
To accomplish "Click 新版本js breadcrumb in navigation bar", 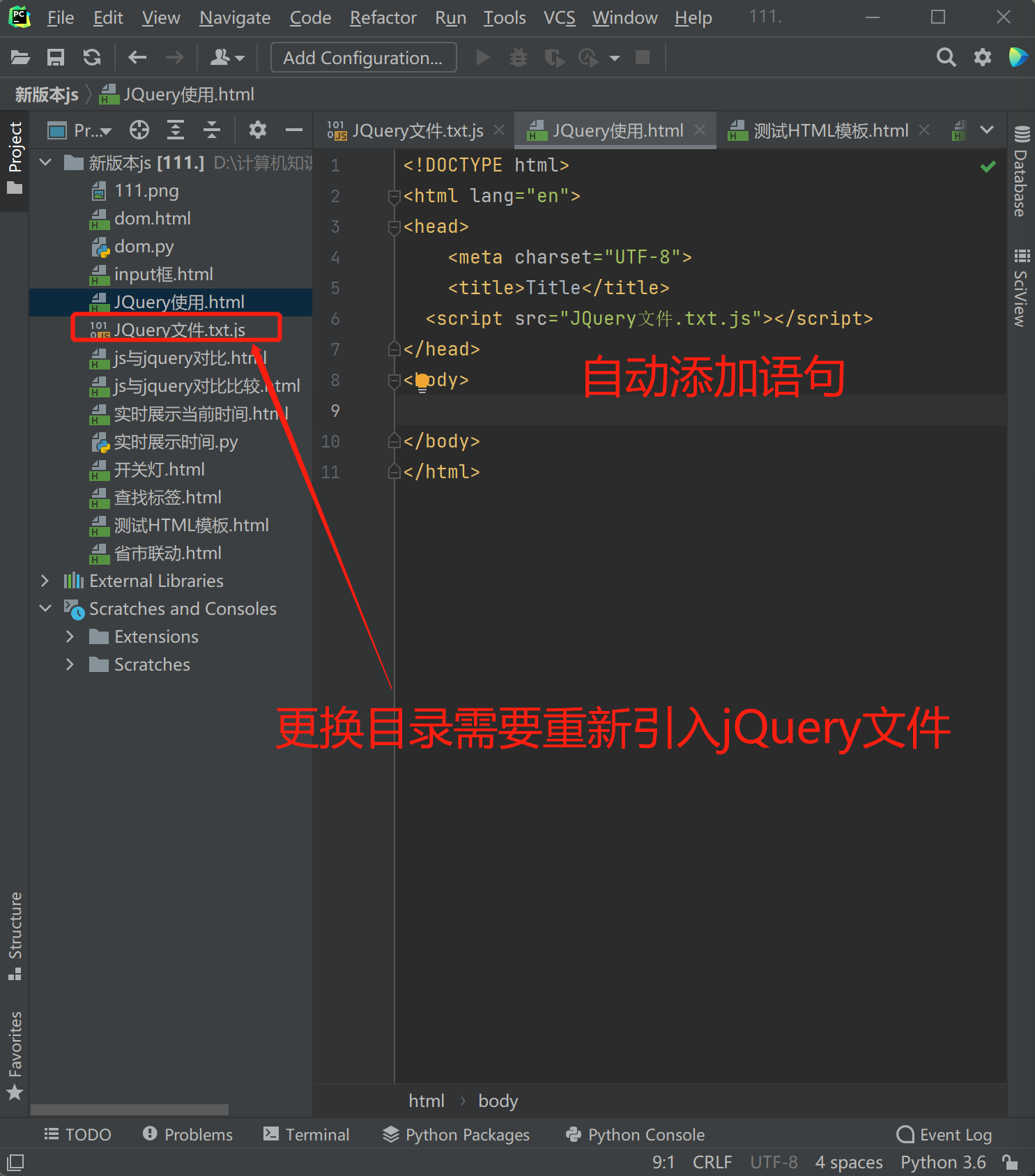I will (47, 94).
